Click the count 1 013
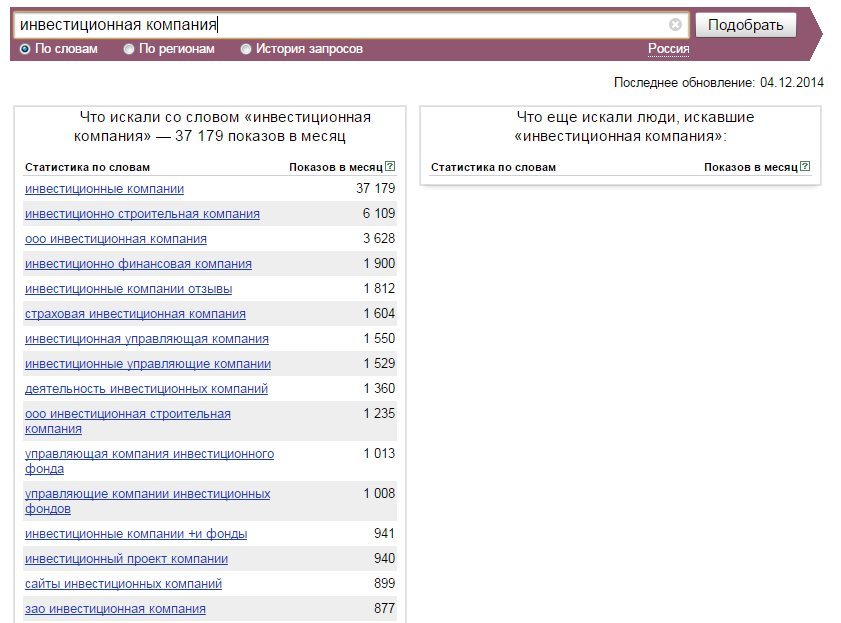The height and width of the screenshot is (623, 841). click(x=379, y=454)
